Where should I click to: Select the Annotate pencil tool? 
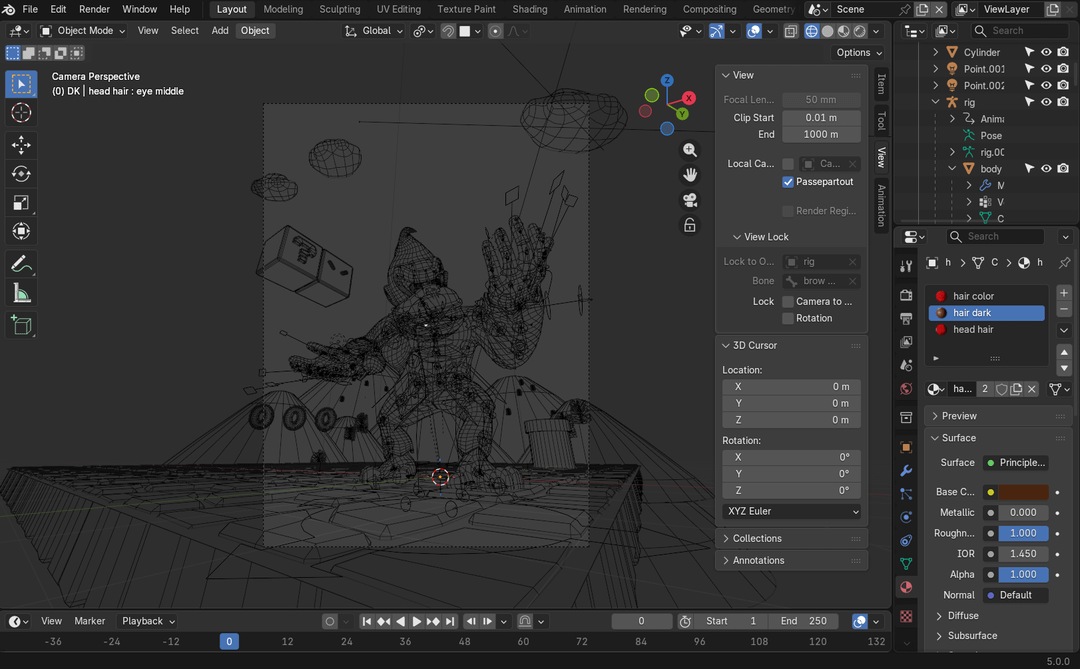point(21,264)
